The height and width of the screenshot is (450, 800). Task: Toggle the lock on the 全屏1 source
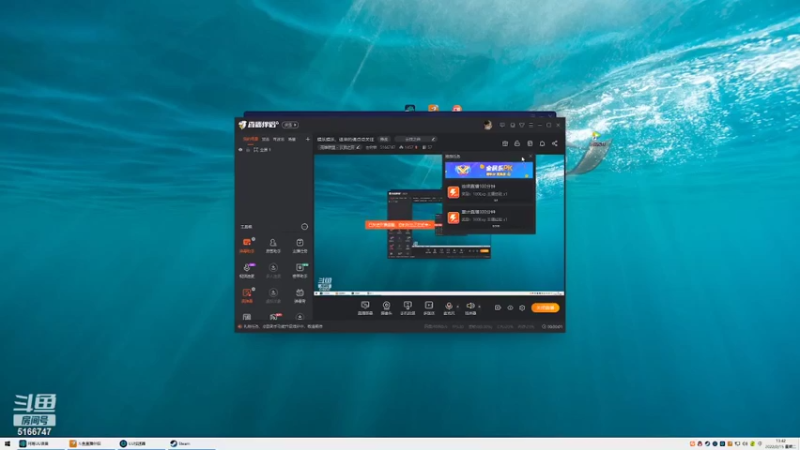[248, 150]
